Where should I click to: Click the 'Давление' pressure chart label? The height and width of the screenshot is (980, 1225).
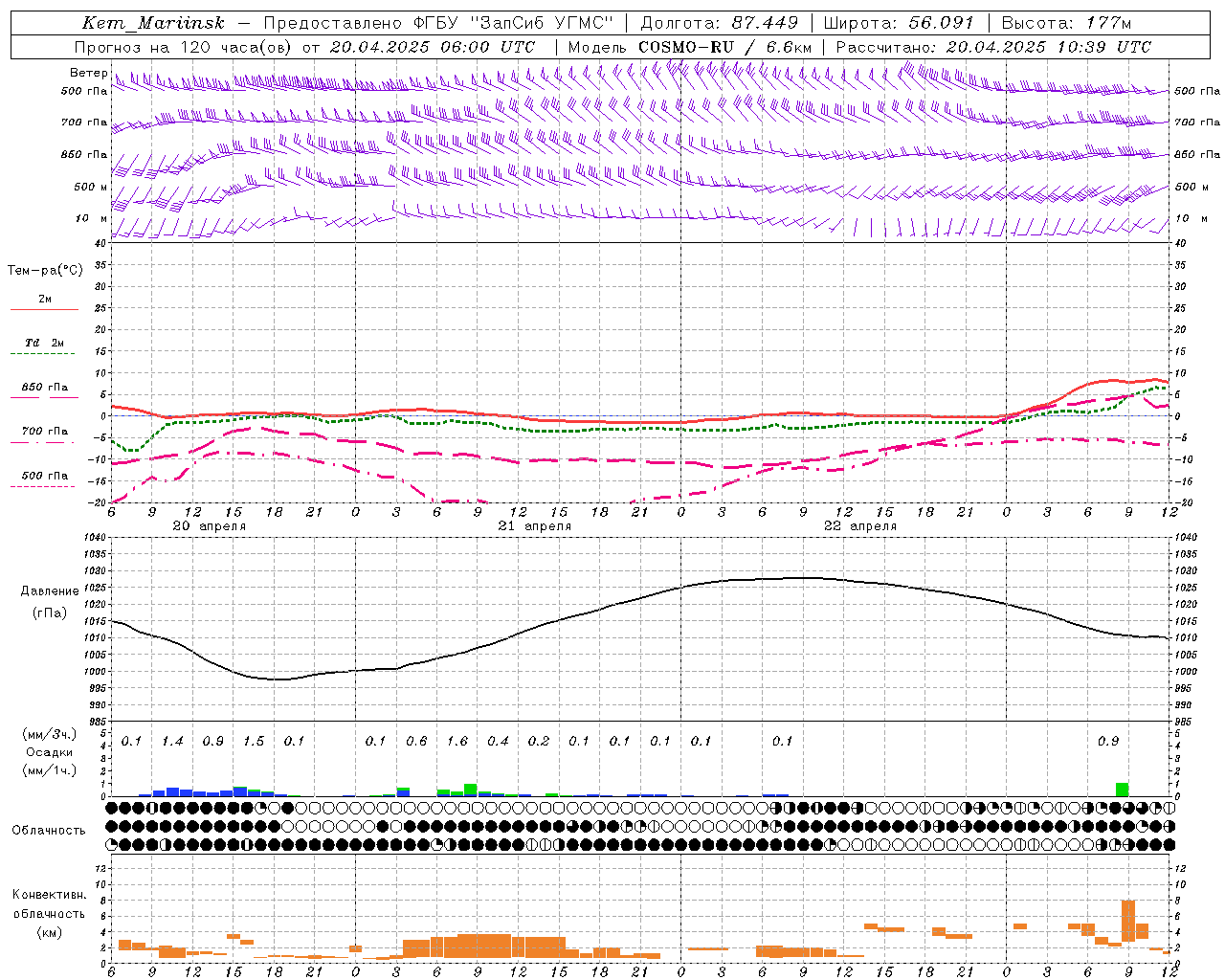[50, 591]
